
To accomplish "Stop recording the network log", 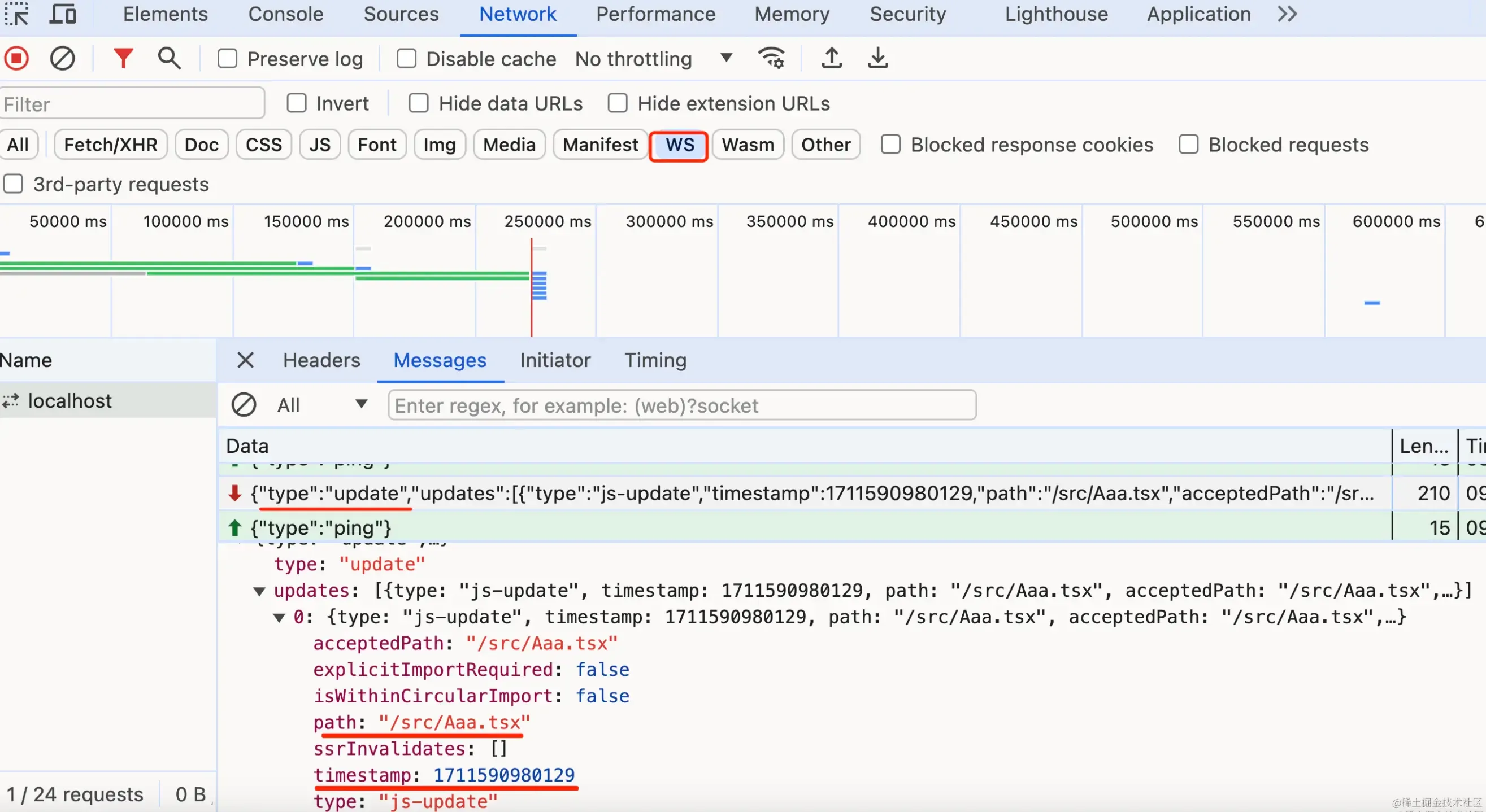I will 16,58.
